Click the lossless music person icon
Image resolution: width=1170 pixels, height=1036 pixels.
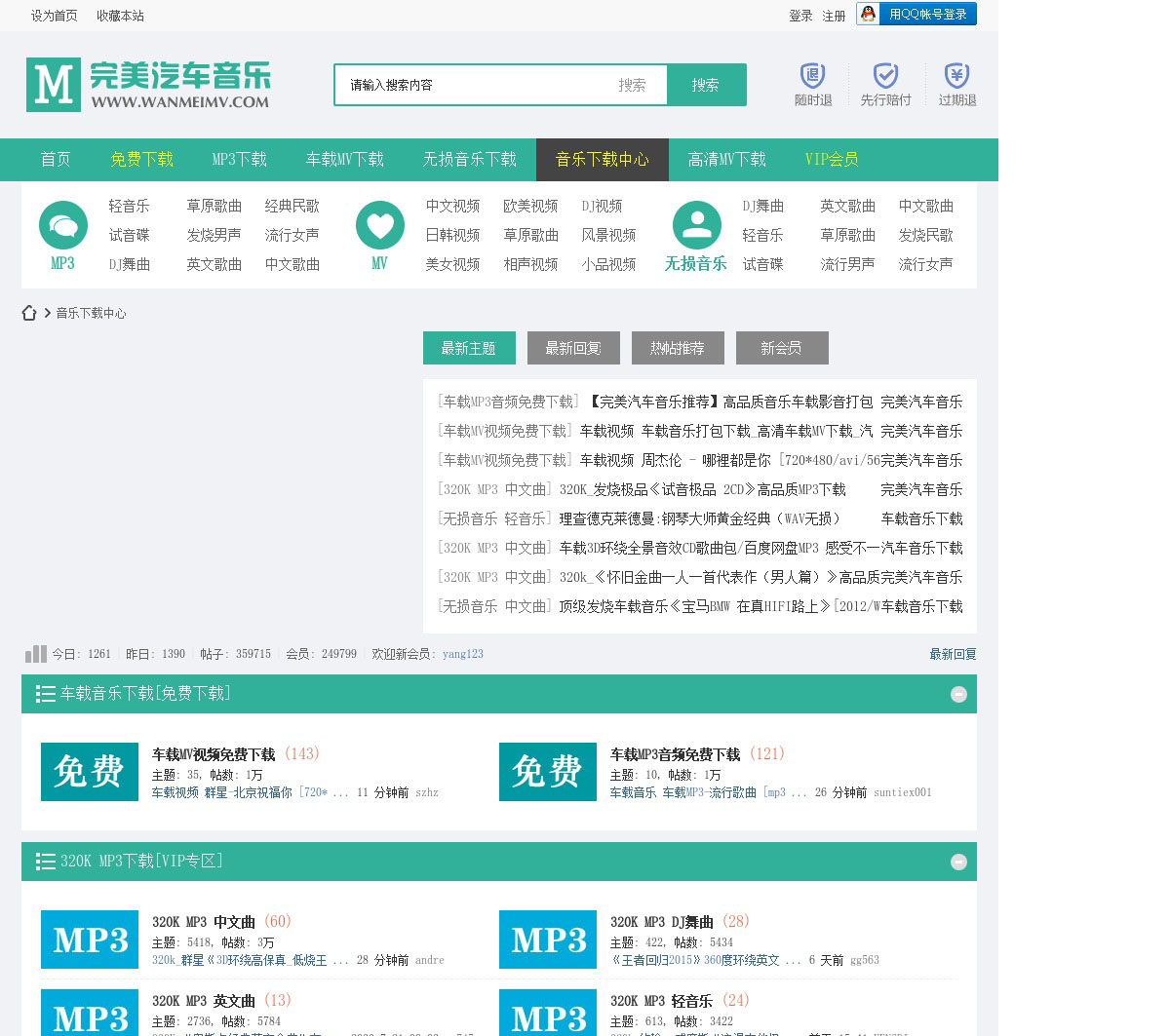pyautogui.click(x=696, y=226)
